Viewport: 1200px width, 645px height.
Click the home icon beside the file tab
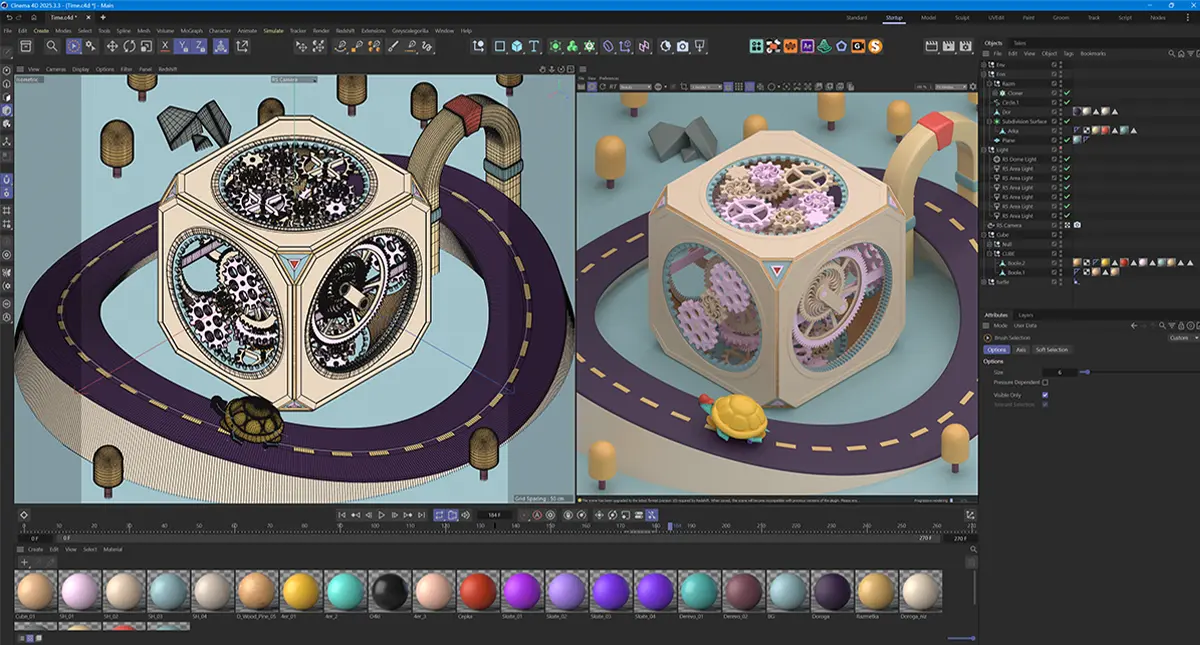34,17
